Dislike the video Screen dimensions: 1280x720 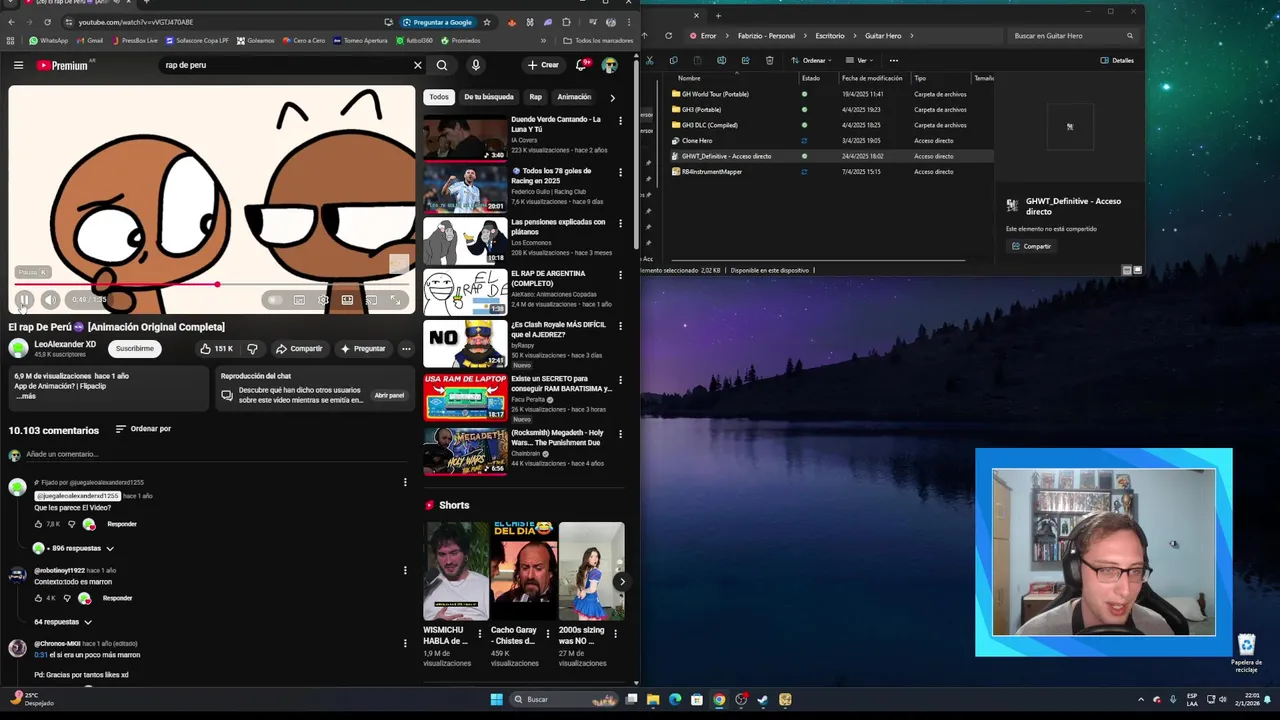(x=252, y=349)
